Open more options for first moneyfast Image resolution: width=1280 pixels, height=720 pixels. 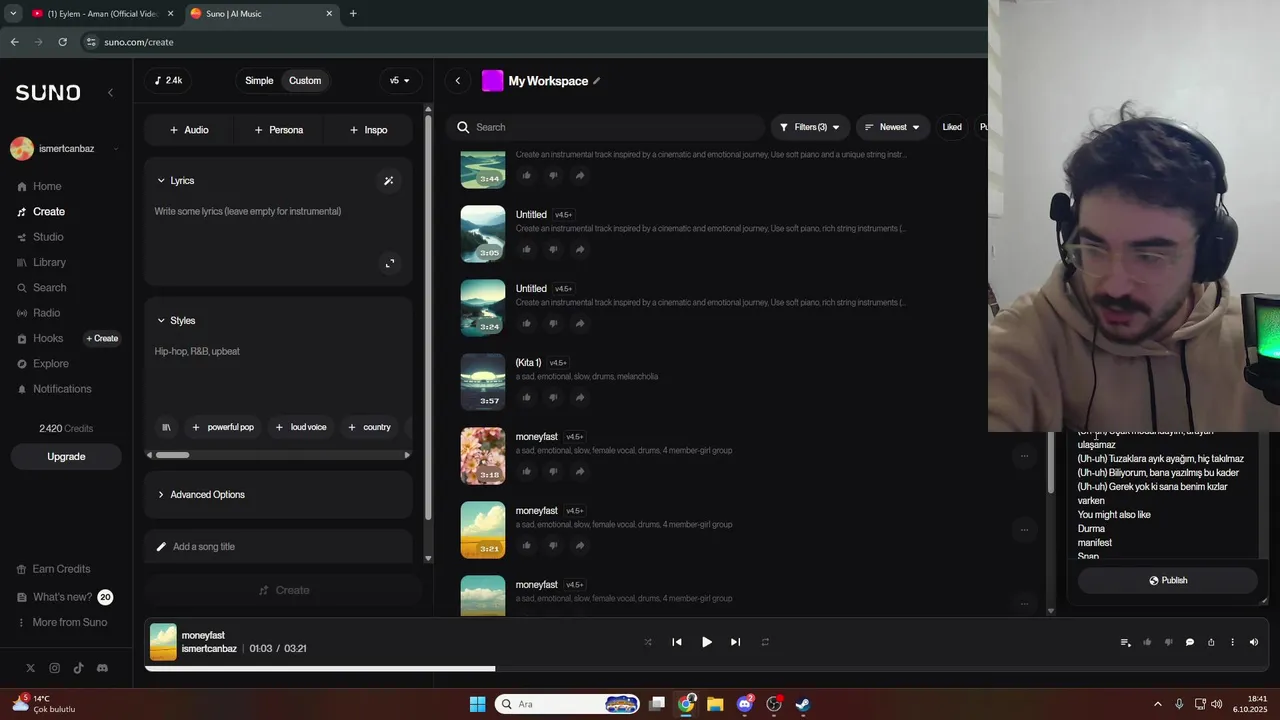pyautogui.click(x=1023, y=455)
